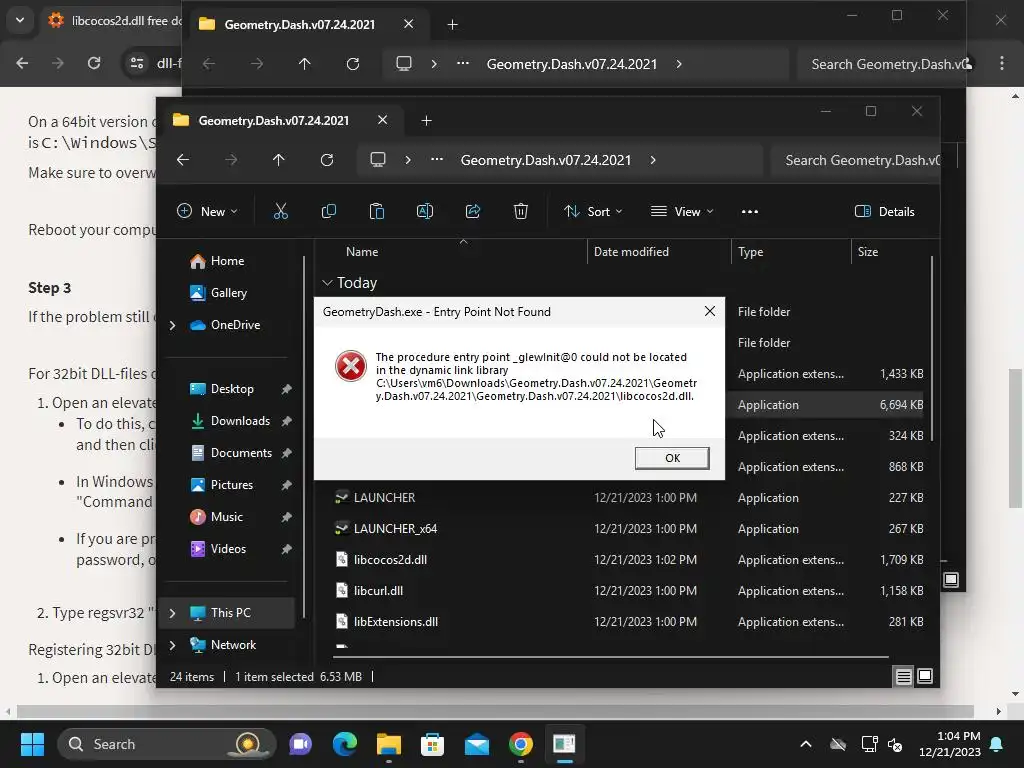1024x768 pixels.
Task: Open new tab in back Explorer window
Action: point(453,25)
